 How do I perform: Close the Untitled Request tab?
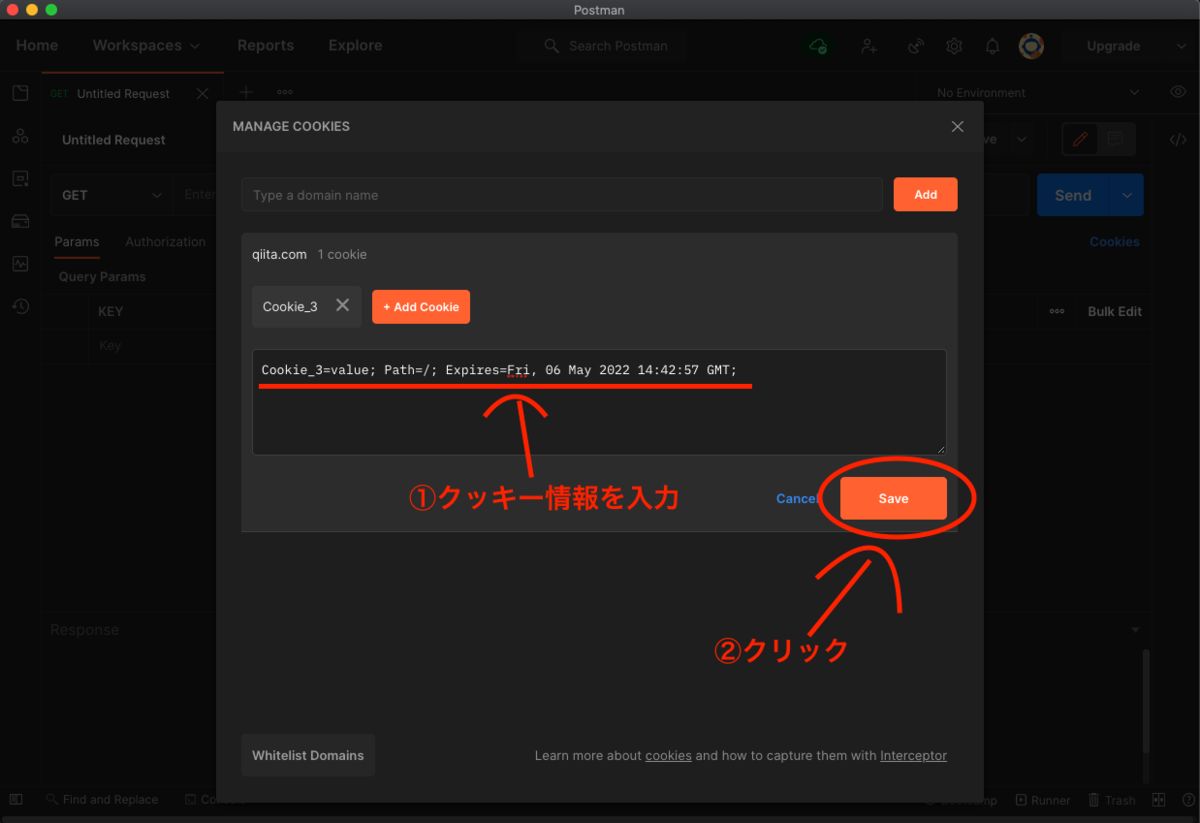(203, 93)
